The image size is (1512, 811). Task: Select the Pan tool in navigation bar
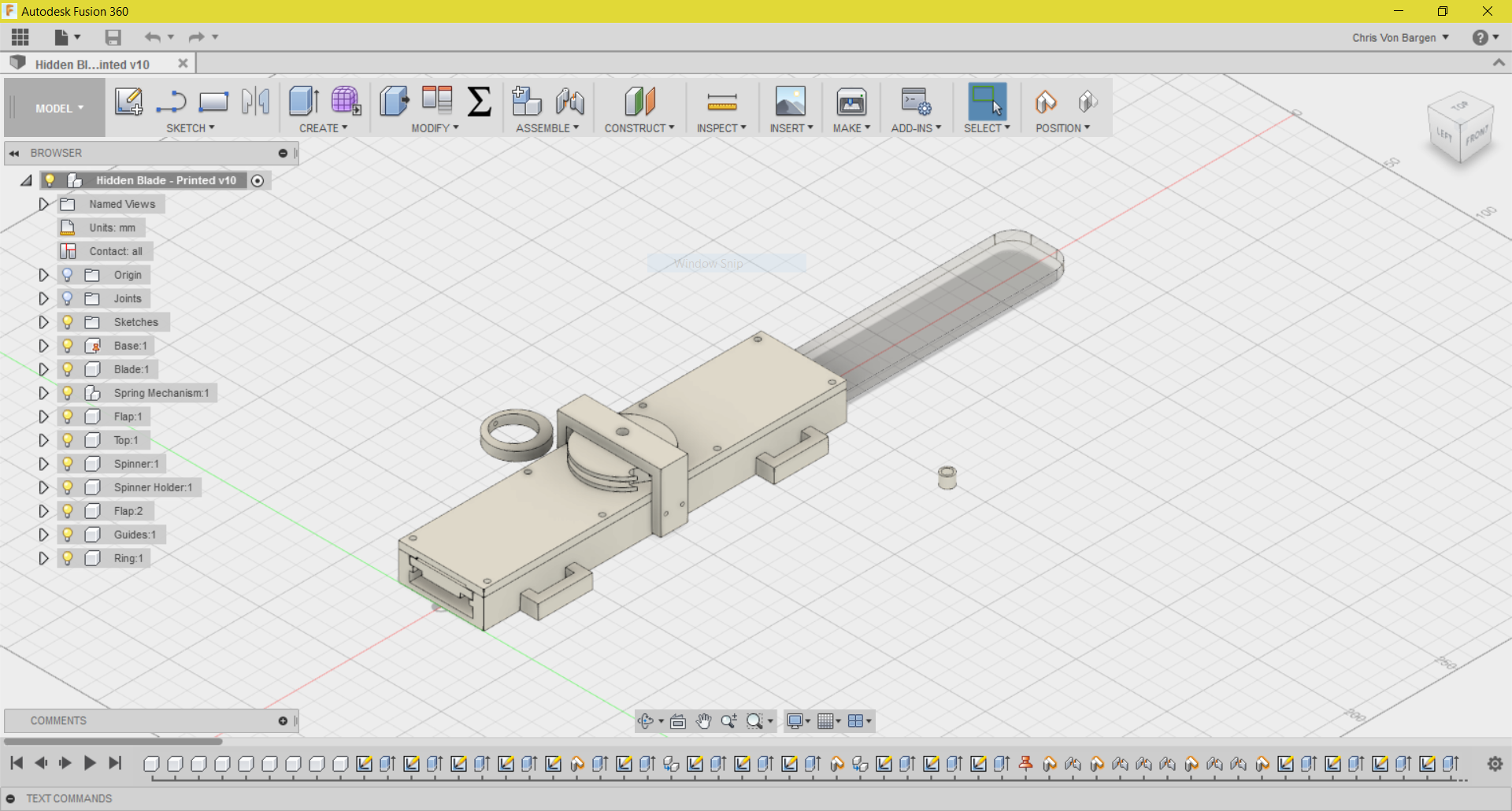703,720
